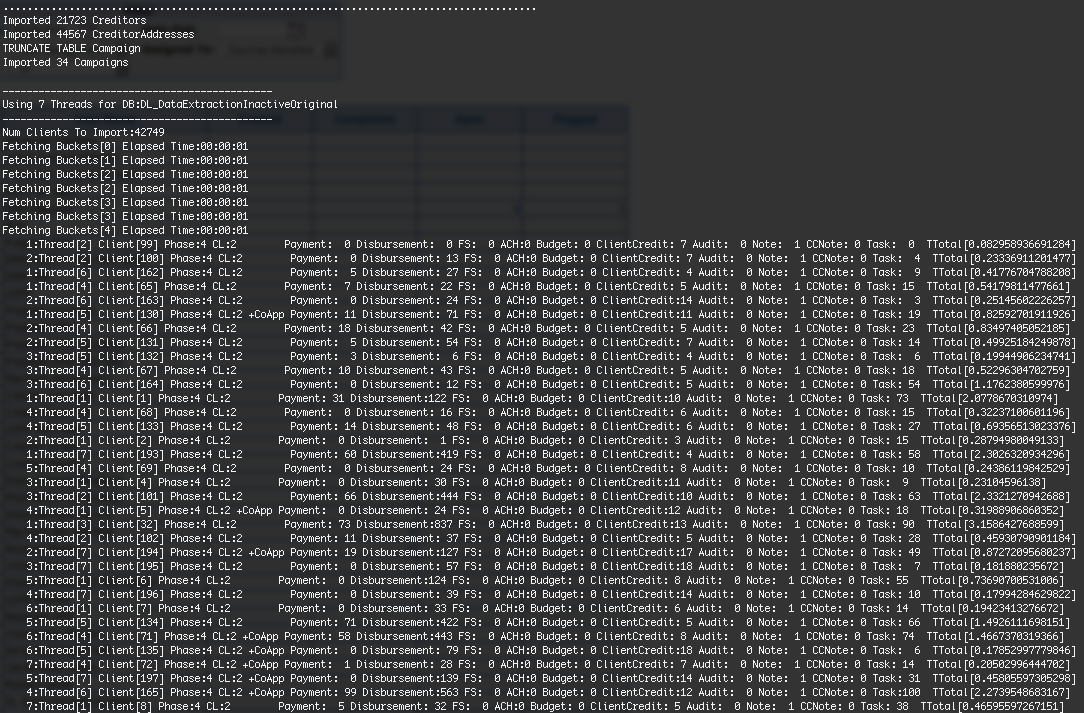This screenshot has width=1084, height=713.
Task: Click the Client[135] +CoApp log row
Action: tap(552, 650)
